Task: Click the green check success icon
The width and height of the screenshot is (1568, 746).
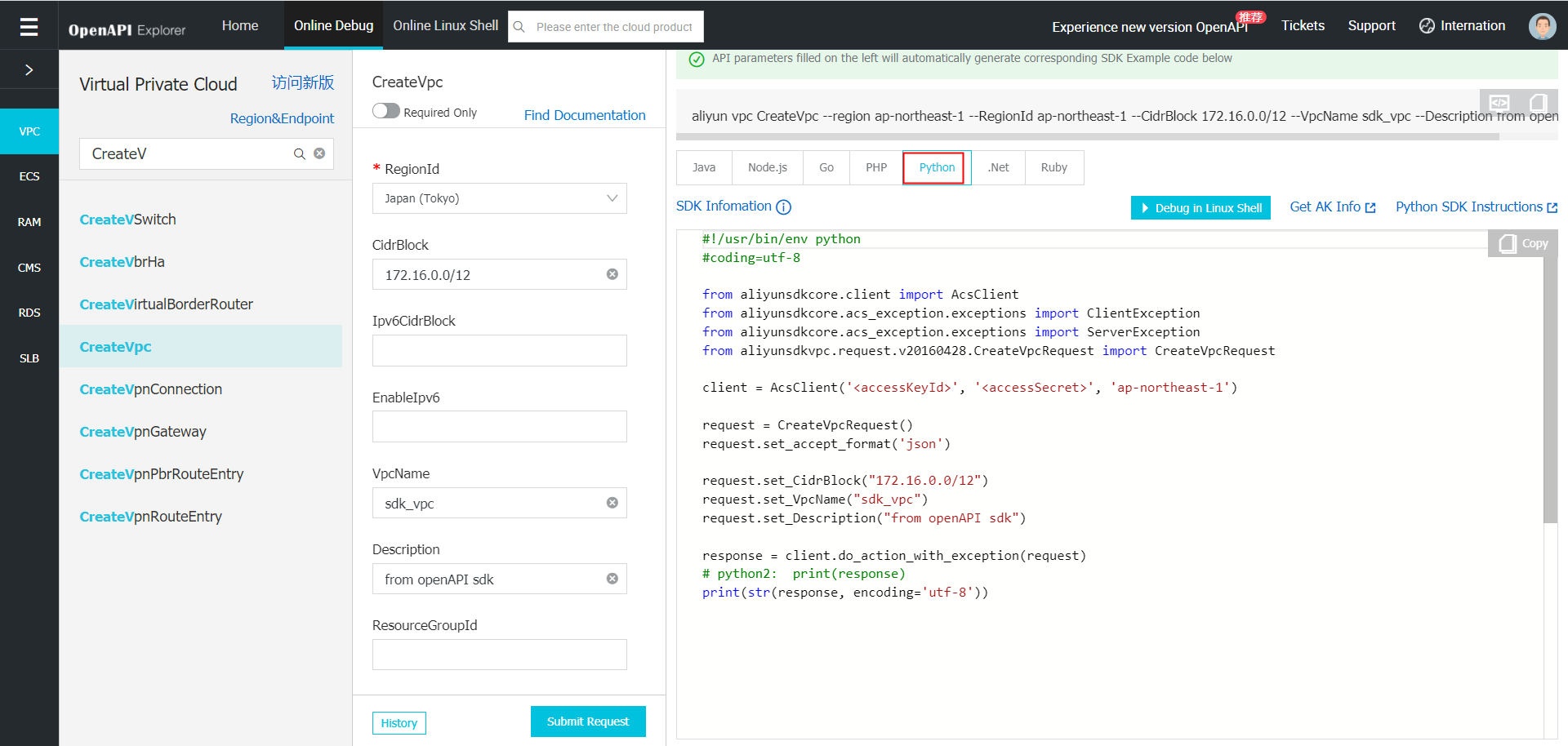Action: click(697, 59)
